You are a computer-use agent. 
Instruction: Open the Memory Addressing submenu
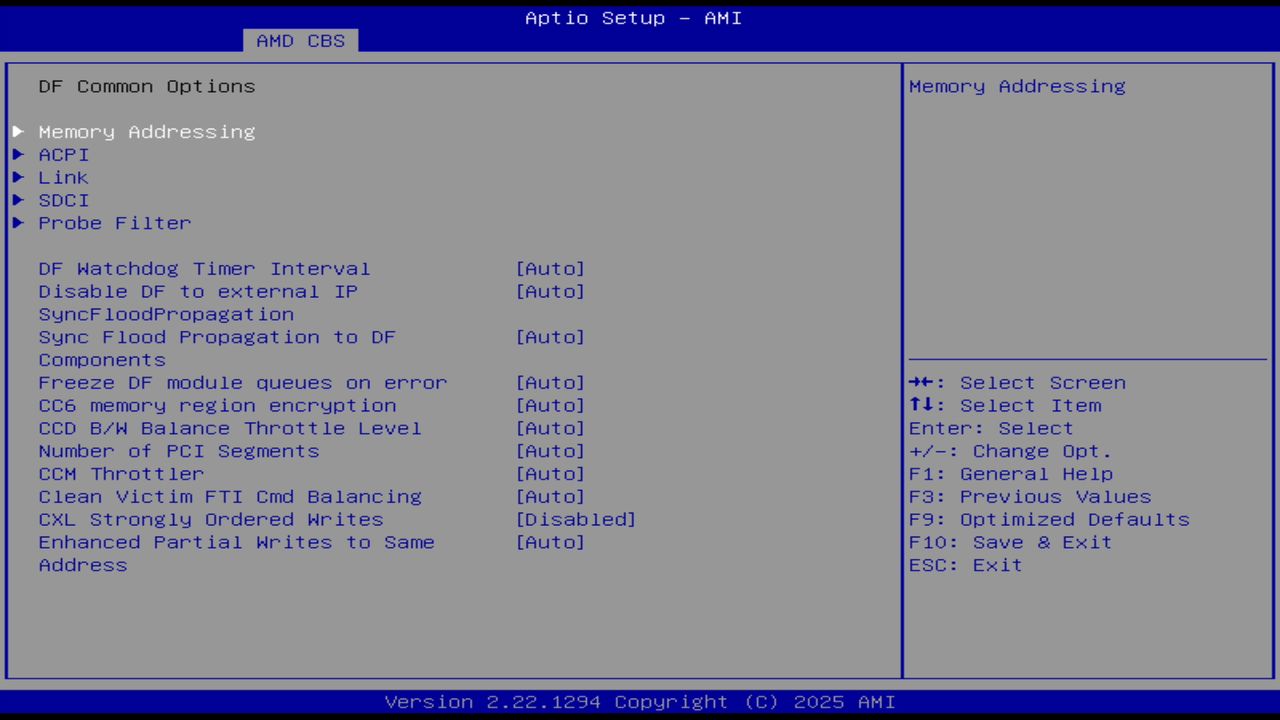coord(147,132)
